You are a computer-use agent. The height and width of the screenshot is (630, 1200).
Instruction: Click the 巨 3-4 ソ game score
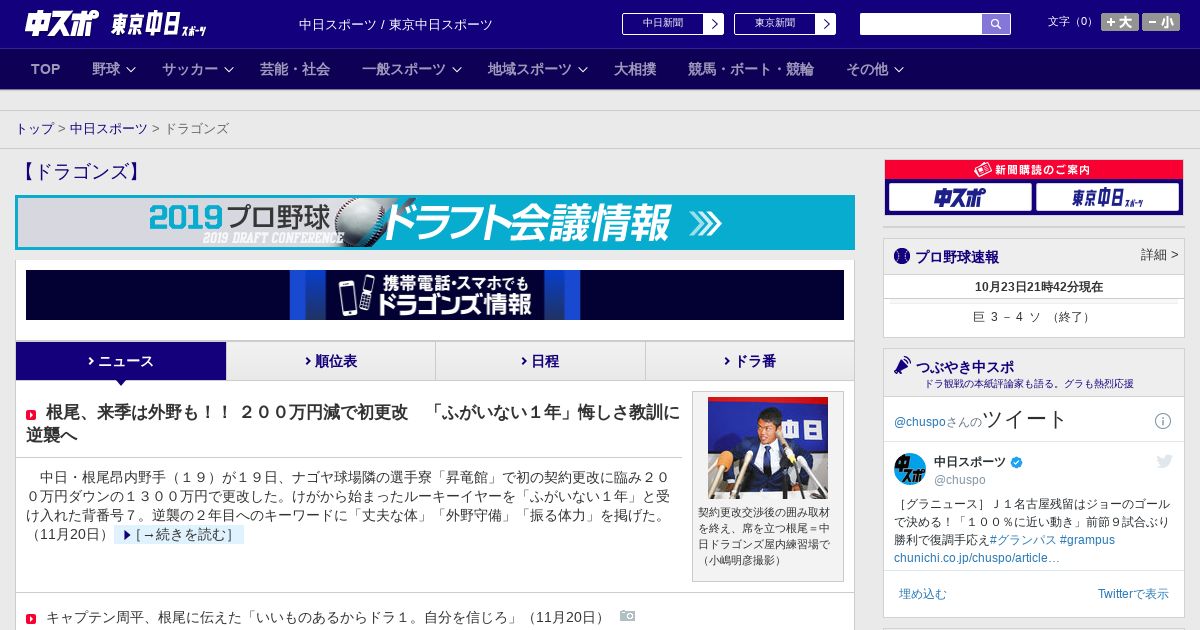pyautogui.click(x=1033, y=317)
